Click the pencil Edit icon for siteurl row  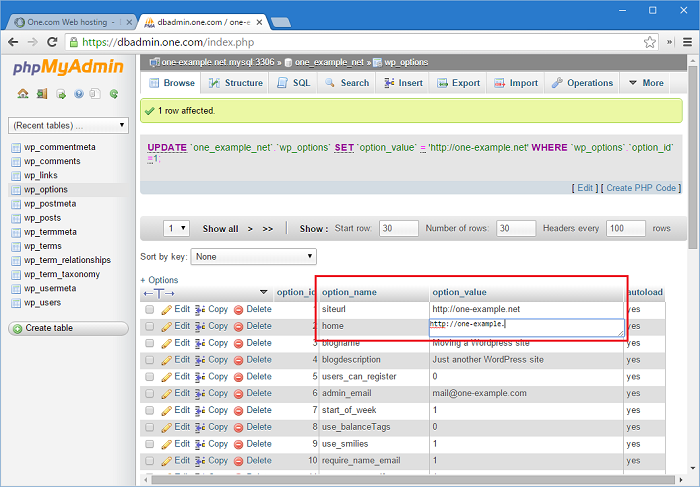click(x=167, y=310)
